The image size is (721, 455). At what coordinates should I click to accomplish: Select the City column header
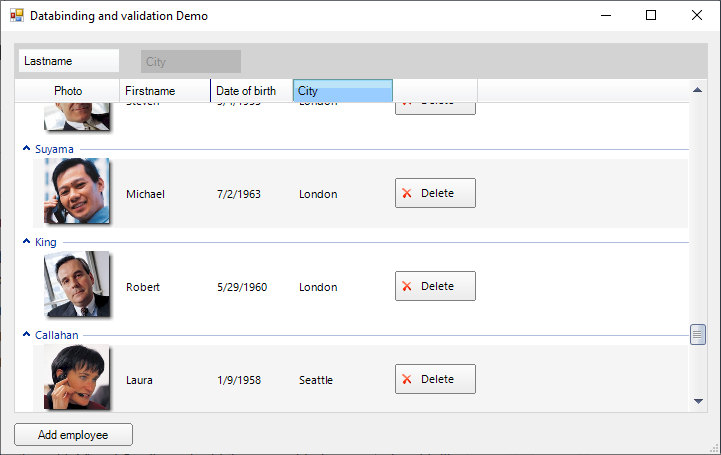pos(342,91)
